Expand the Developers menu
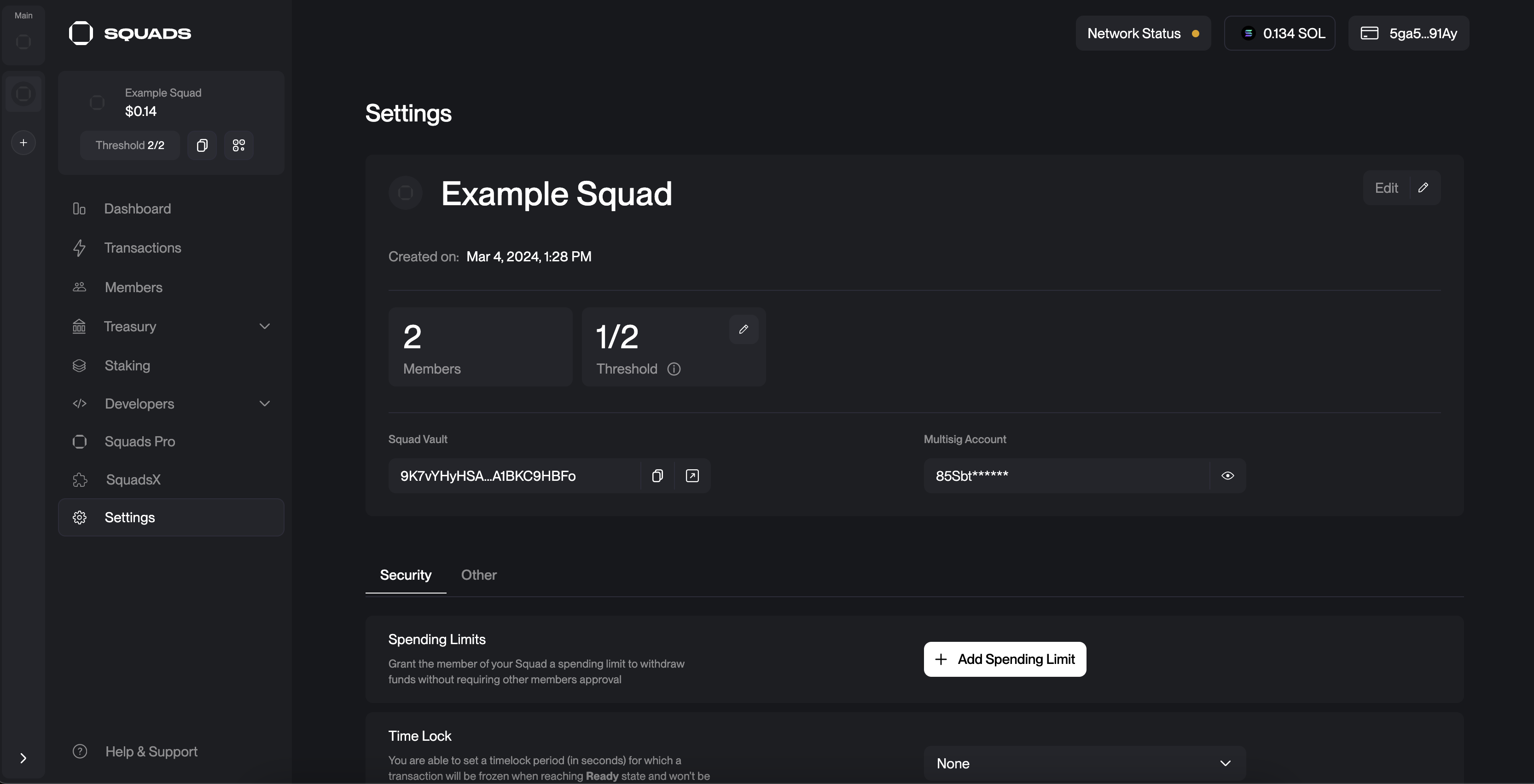The width and height of the screenshot is (1534, 784). click(x=264, y=404)
